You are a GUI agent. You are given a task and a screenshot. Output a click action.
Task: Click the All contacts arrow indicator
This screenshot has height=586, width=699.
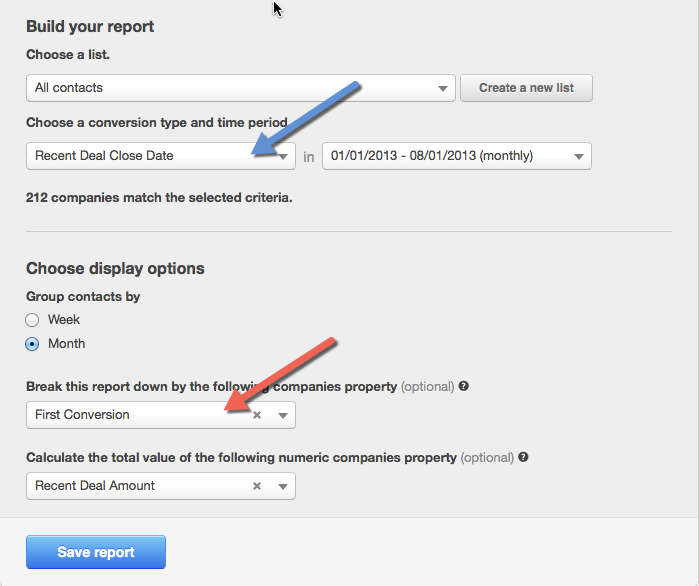pos(443,88)
